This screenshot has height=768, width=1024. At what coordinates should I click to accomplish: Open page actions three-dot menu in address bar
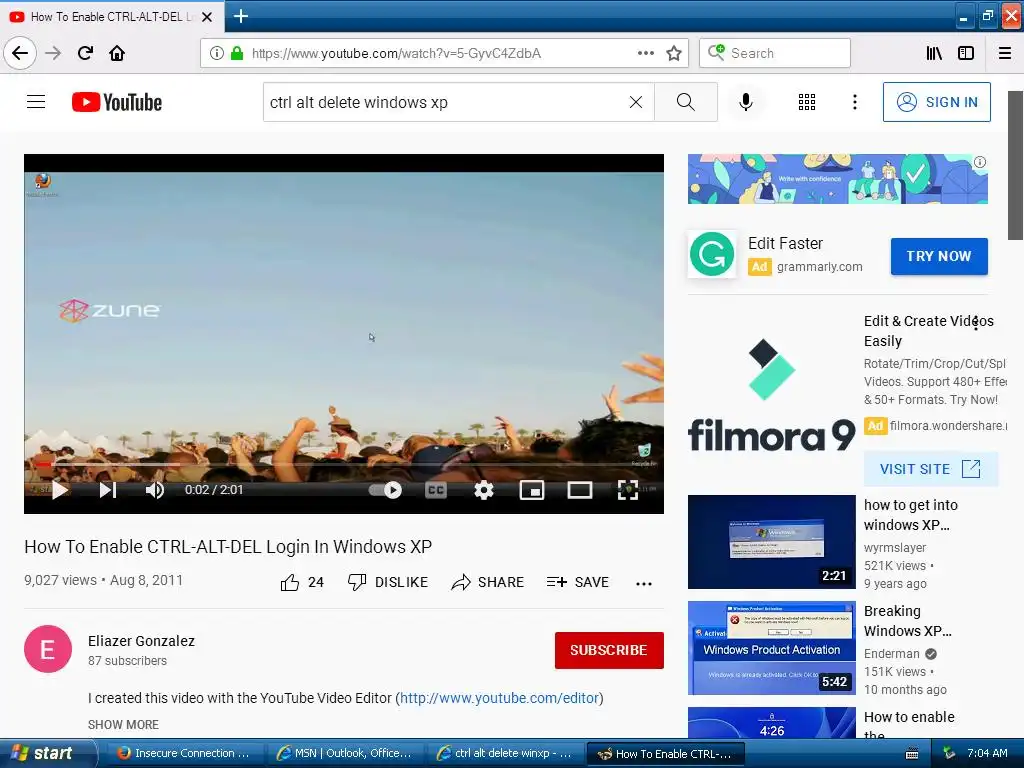pos(645,53)
